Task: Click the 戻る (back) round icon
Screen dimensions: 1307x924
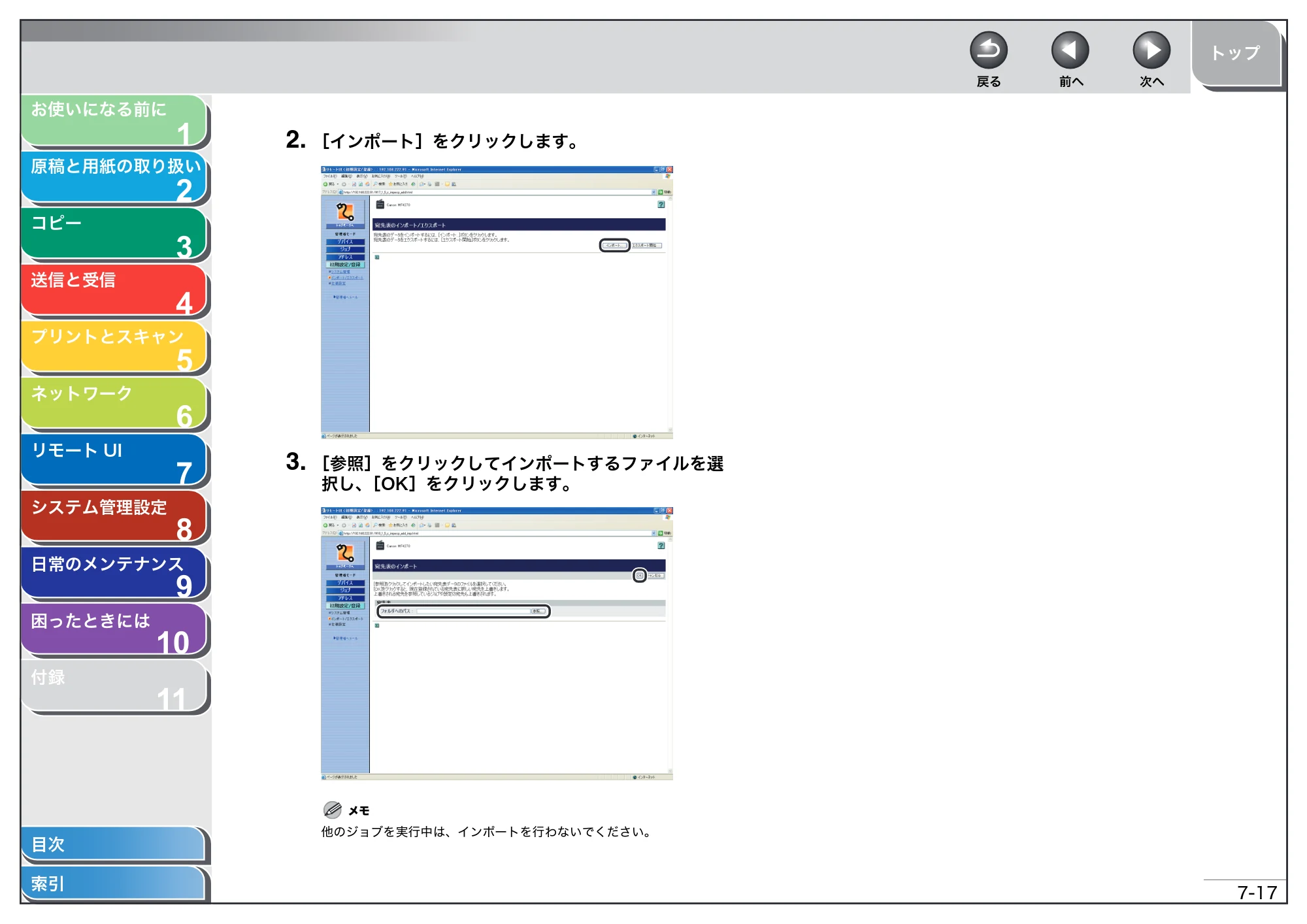Action: pyautogui.click(x=988, y=50)
